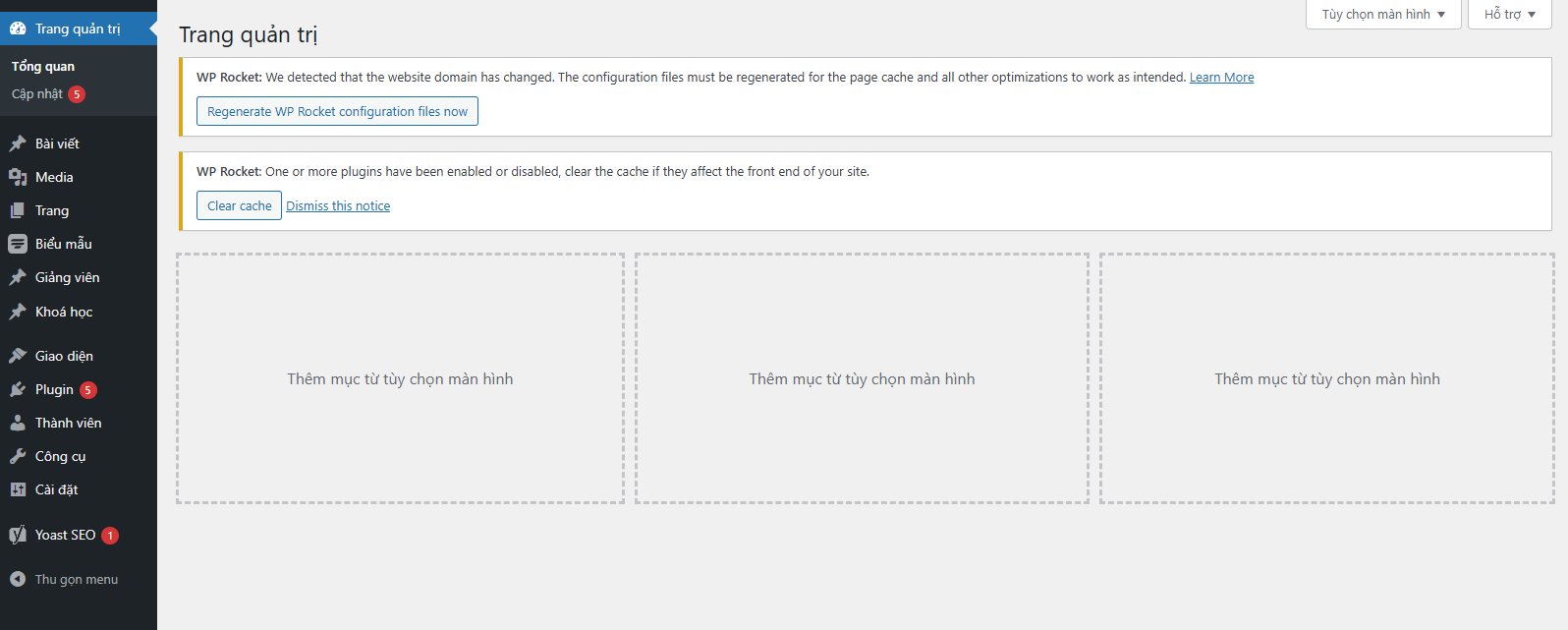The width and height of the screenshot is (1568, 630).
Task: Click the Giao diện brush icon
Action: 18,356
